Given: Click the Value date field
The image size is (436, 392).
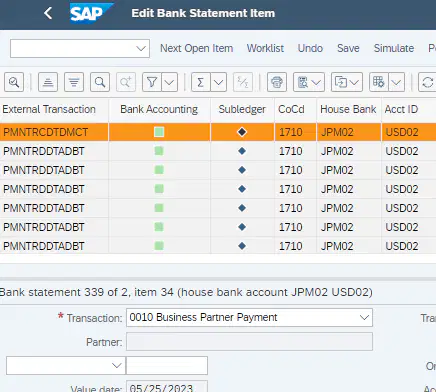Looking at the screenshot, I should (167, 387).
